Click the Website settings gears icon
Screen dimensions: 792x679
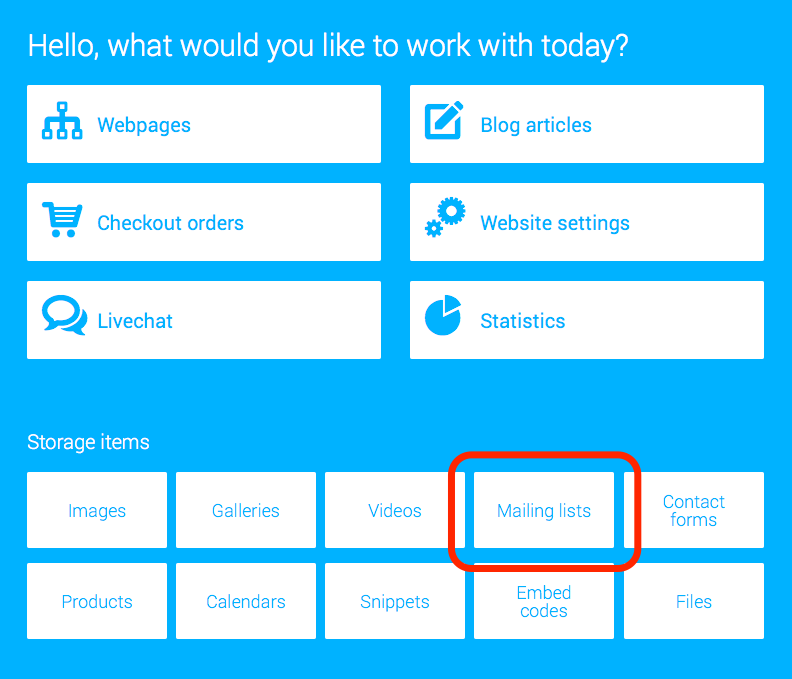pyautogui.click(x=445, y=217)
